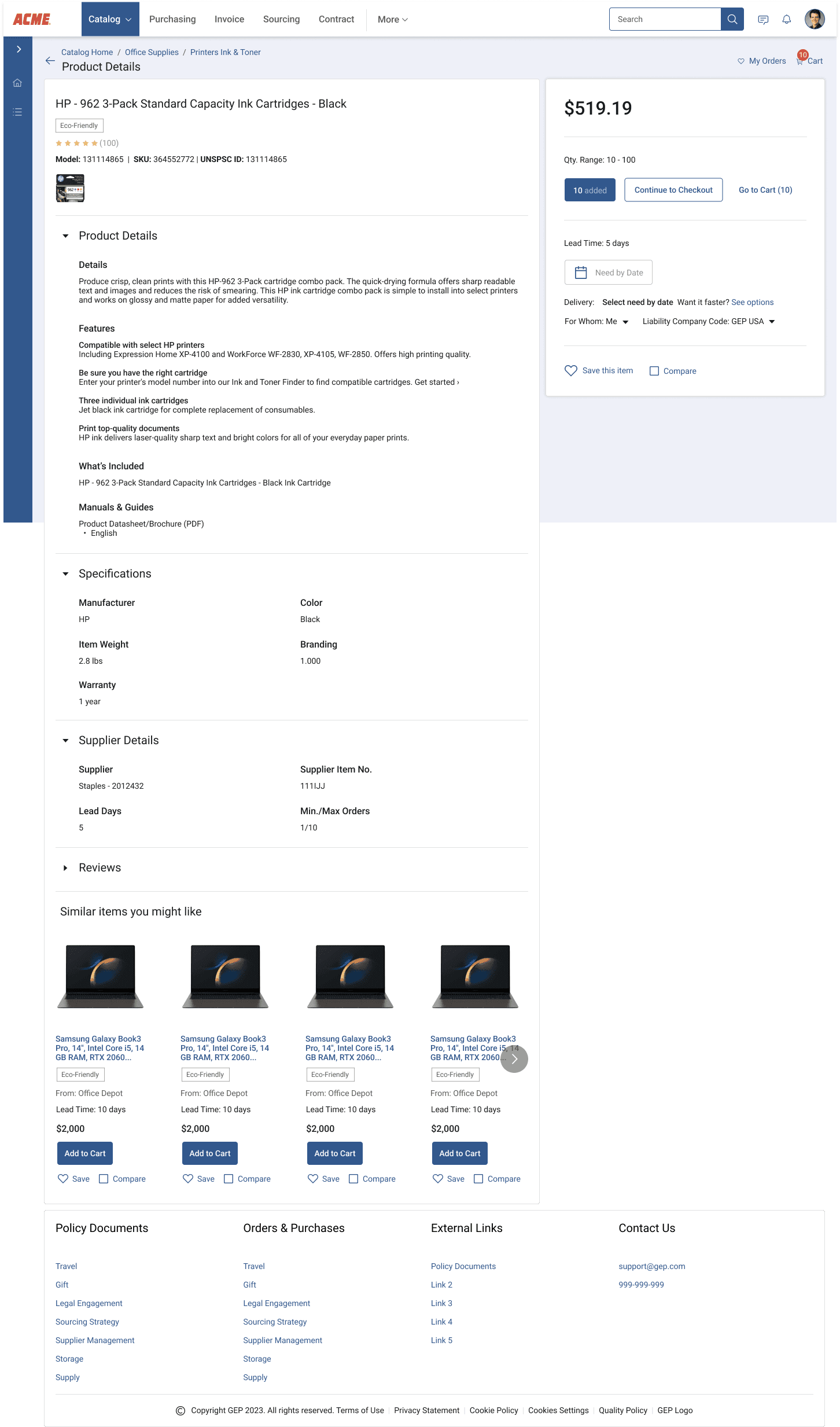Click the Save this item heart
This screenshot has height=1427, width=840.
570,370
